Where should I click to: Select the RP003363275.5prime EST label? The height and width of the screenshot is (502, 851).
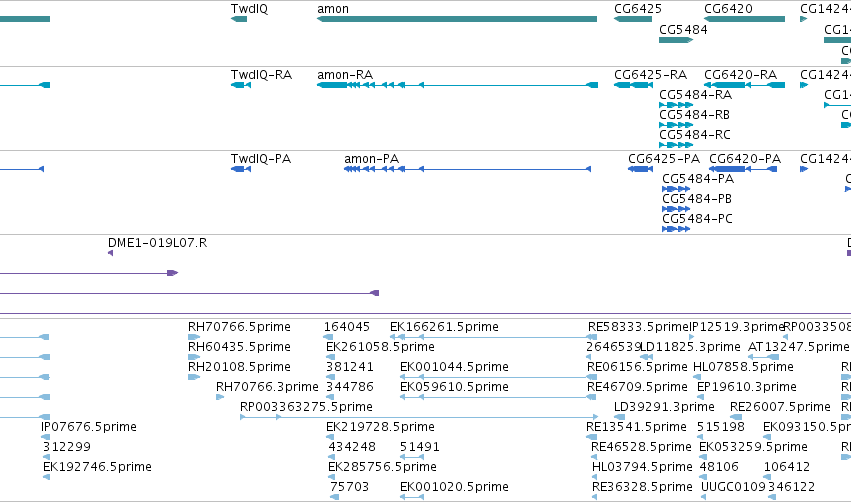[306, 407]
